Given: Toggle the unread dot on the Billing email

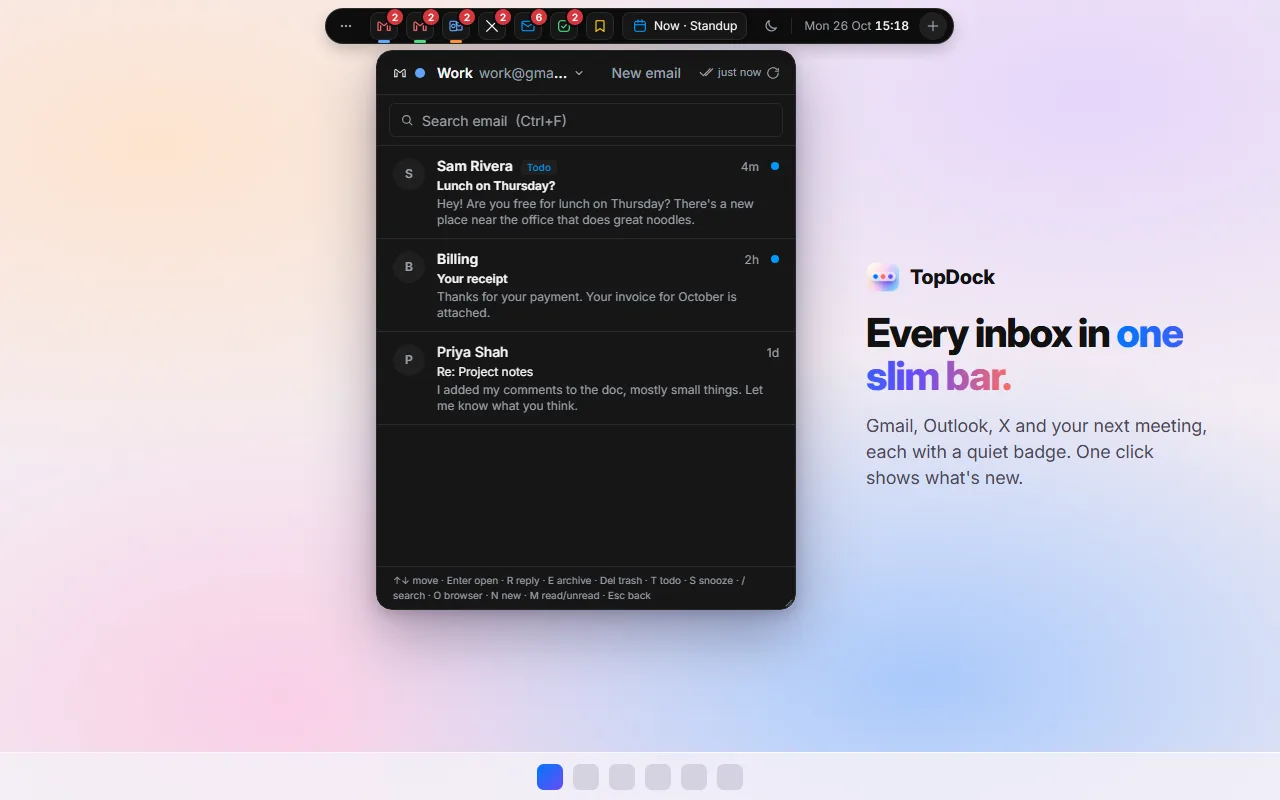Looking at the screenshot, I should [775, 259].
